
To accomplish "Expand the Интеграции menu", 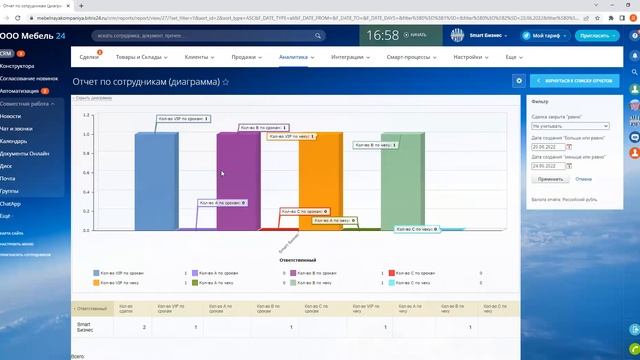I will tap(350, 57).
